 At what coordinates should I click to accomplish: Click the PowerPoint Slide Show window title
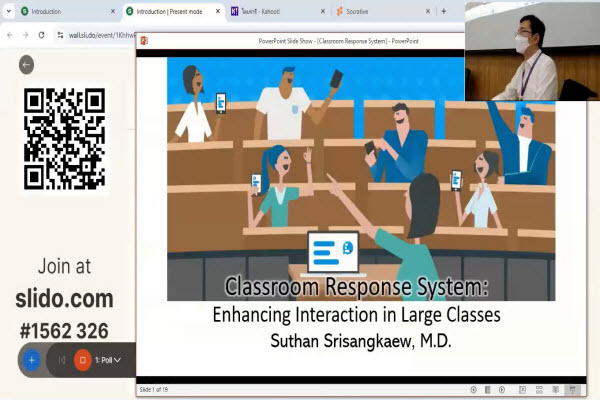point(338,41)
